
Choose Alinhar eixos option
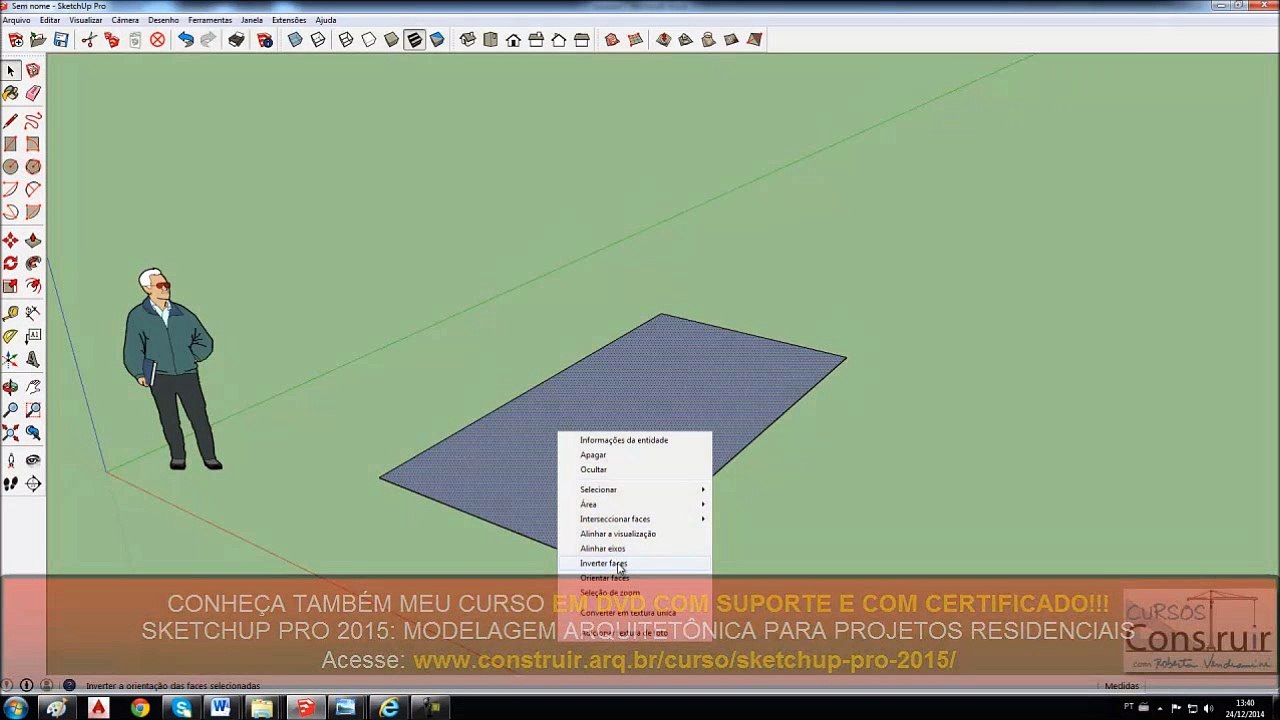(x=634, y=549)
